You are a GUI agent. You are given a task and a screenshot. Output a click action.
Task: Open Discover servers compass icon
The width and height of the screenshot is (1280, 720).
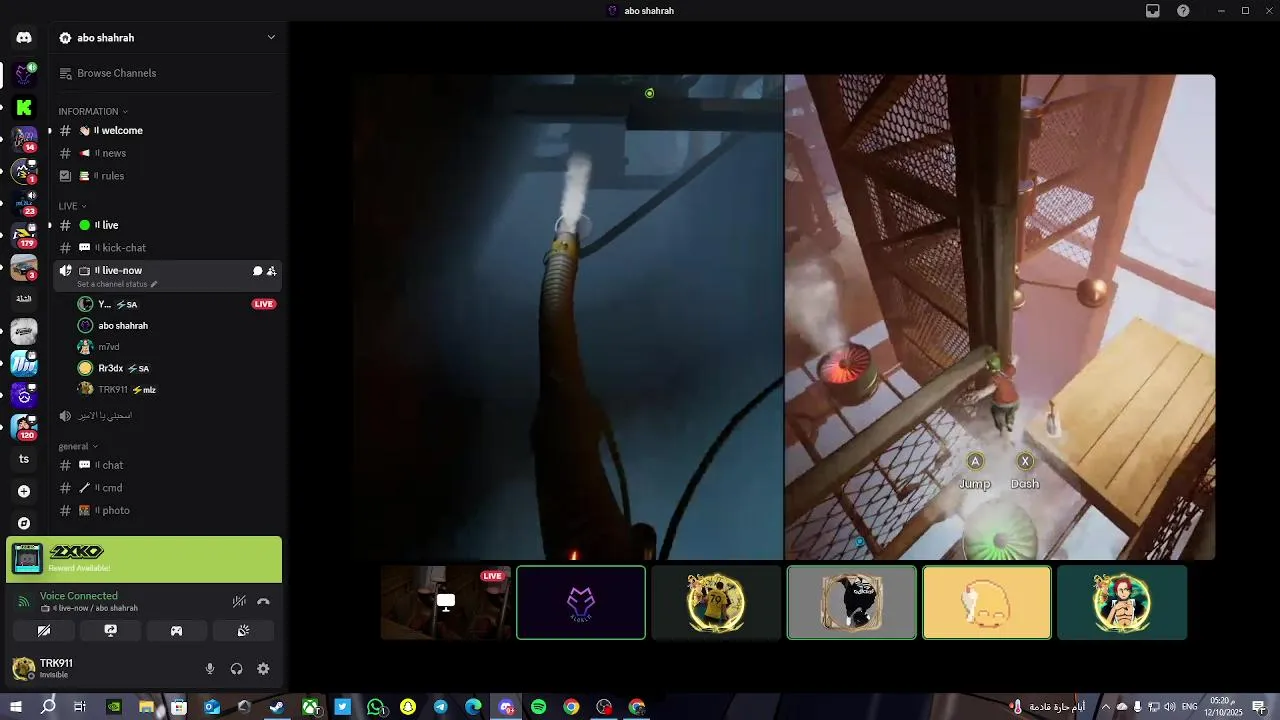24,523
